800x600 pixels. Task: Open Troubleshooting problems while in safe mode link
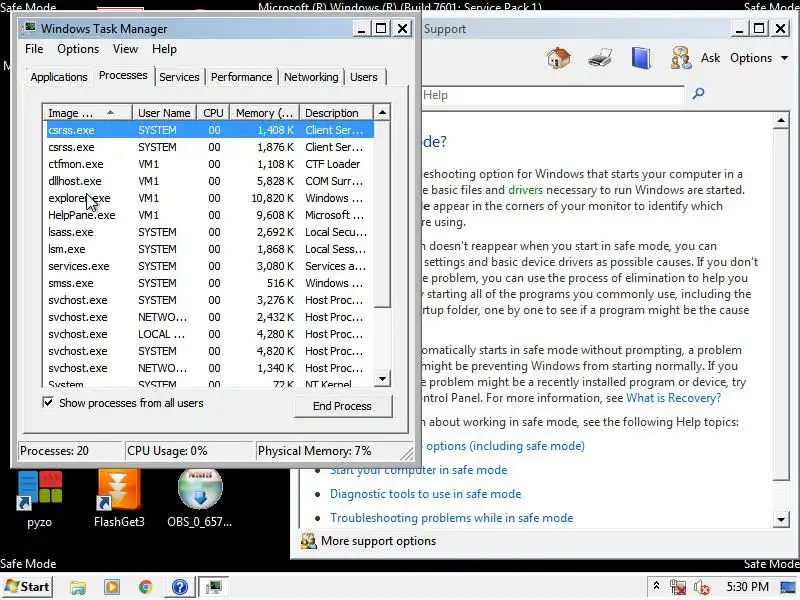tap(452, 518)
